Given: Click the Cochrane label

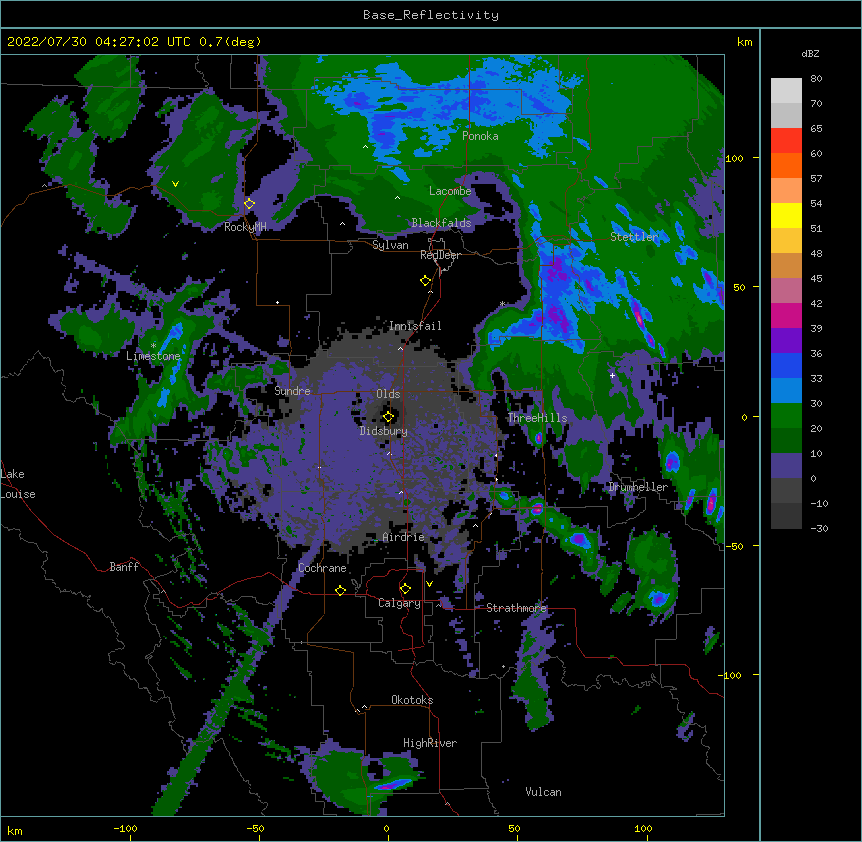Looking at the screenshot, I should [322, 568].
